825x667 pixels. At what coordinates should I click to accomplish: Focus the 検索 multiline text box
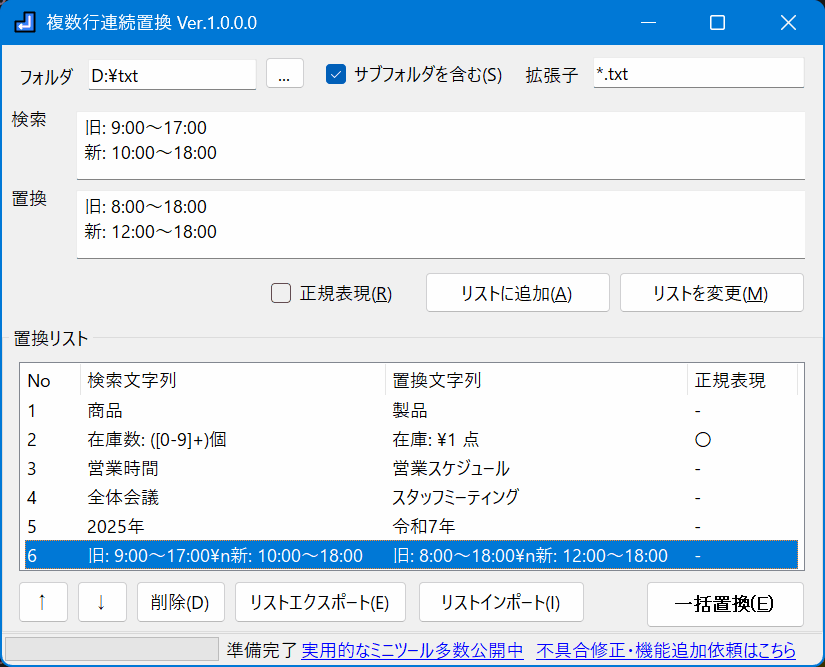pos(440,144)
